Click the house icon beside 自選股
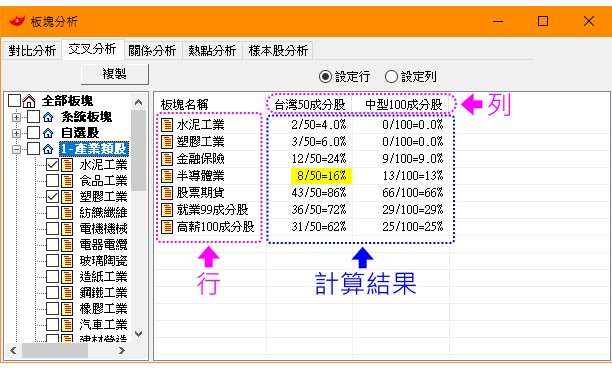The image size is (612, 369). click(48, 133)
